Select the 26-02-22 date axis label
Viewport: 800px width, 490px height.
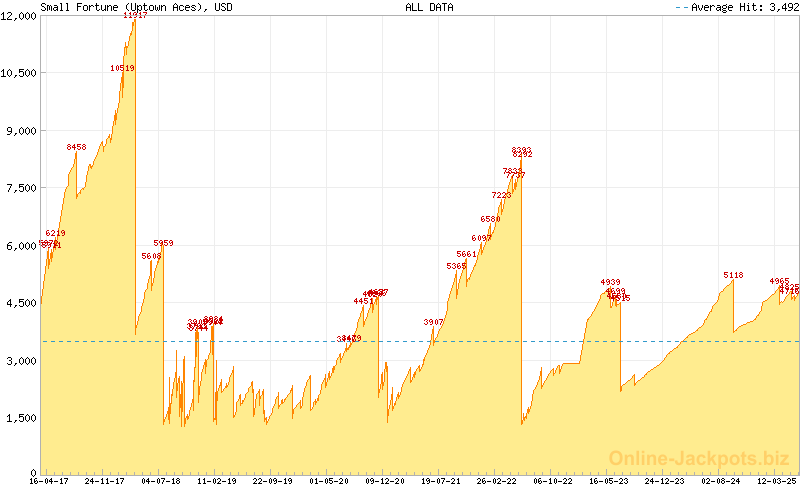[x=497, y=481]
